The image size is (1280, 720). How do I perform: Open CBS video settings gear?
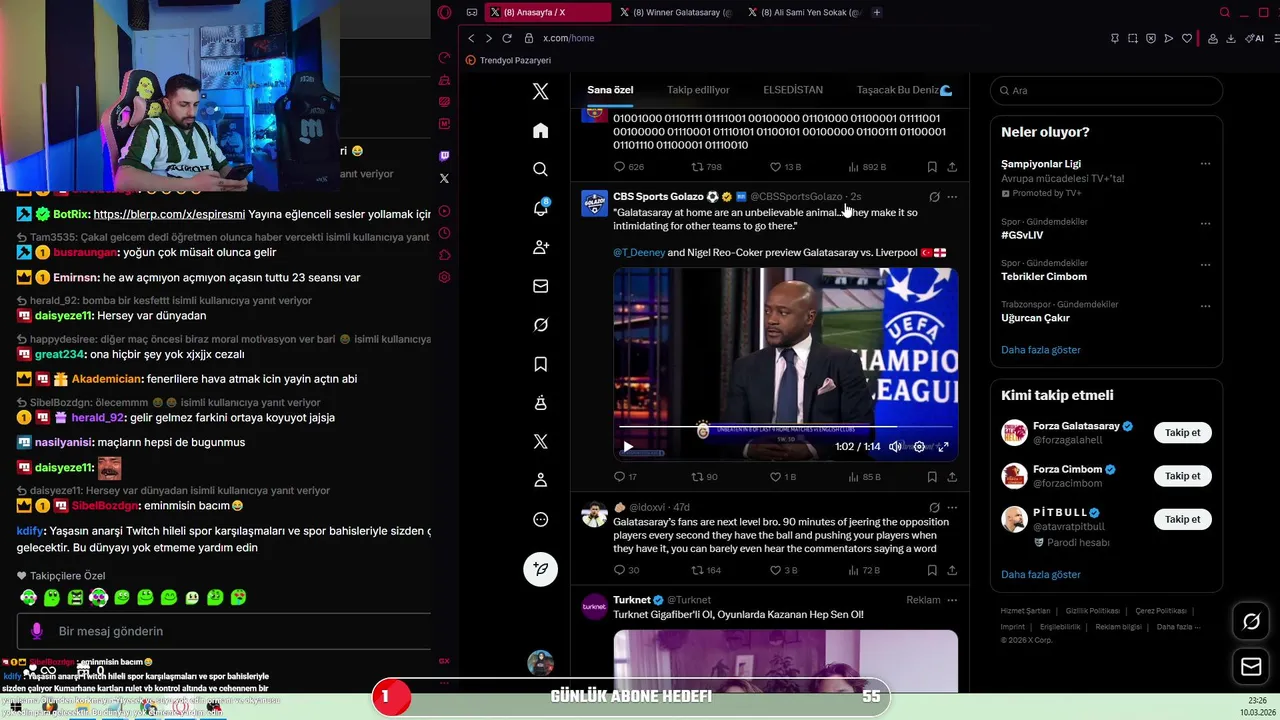pos(919,447)
